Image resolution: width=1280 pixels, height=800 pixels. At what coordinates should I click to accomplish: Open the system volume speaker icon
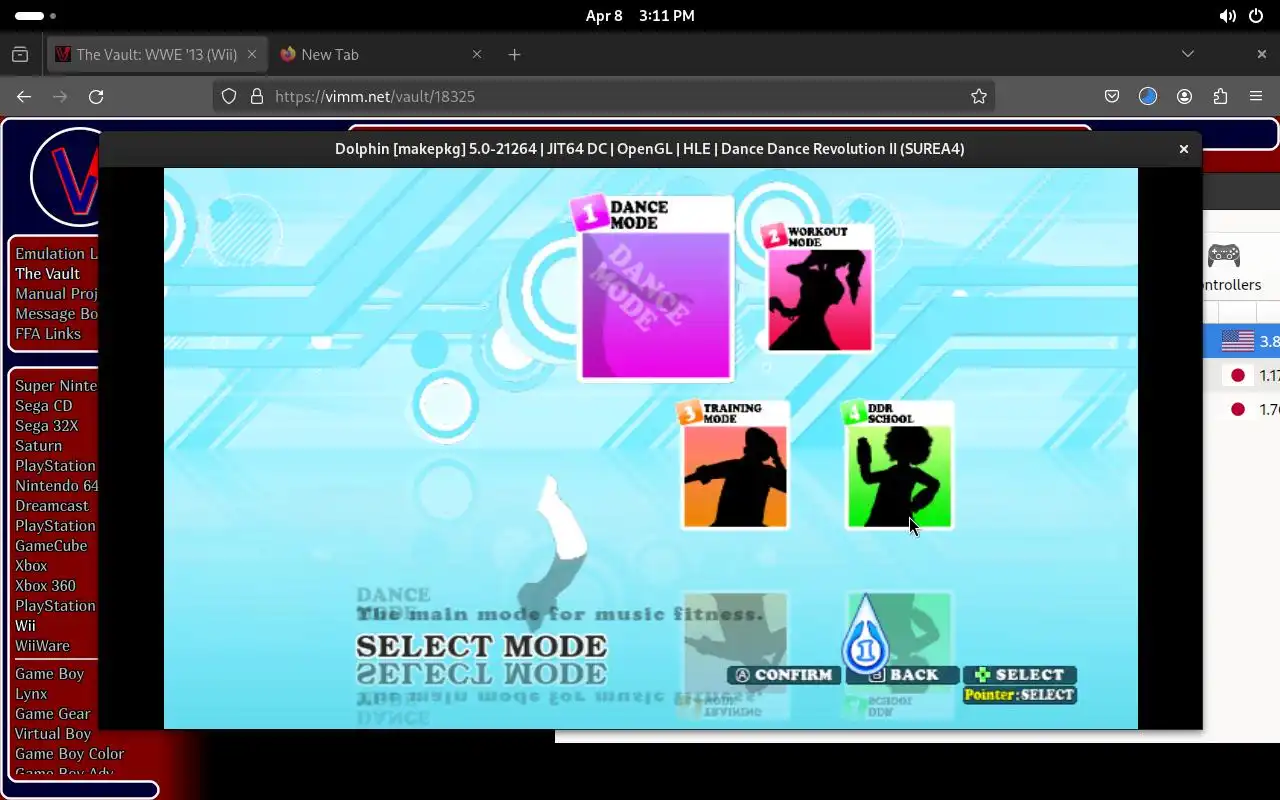click(1228, 16)
